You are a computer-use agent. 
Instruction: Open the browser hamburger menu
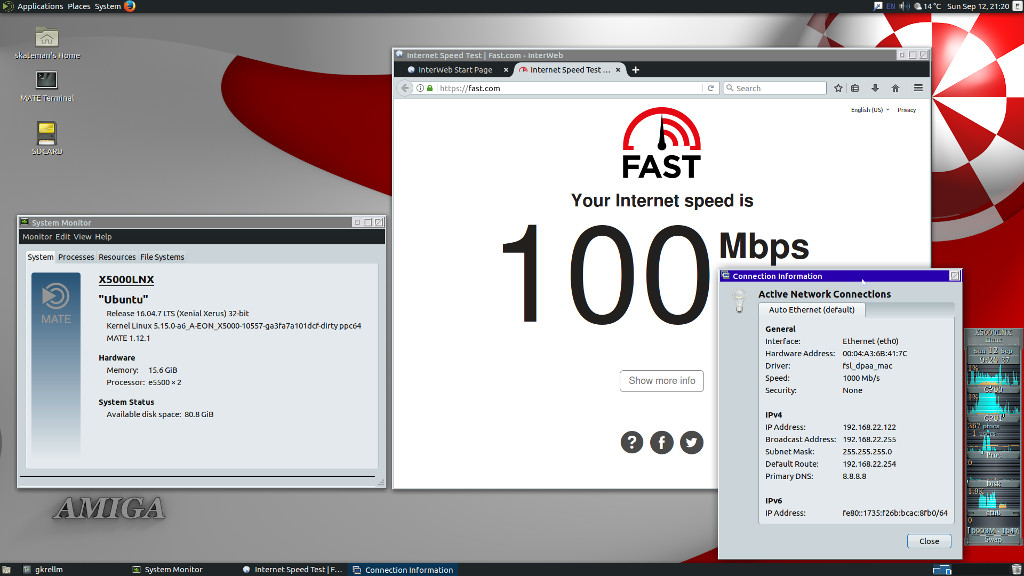coord(918,88)
